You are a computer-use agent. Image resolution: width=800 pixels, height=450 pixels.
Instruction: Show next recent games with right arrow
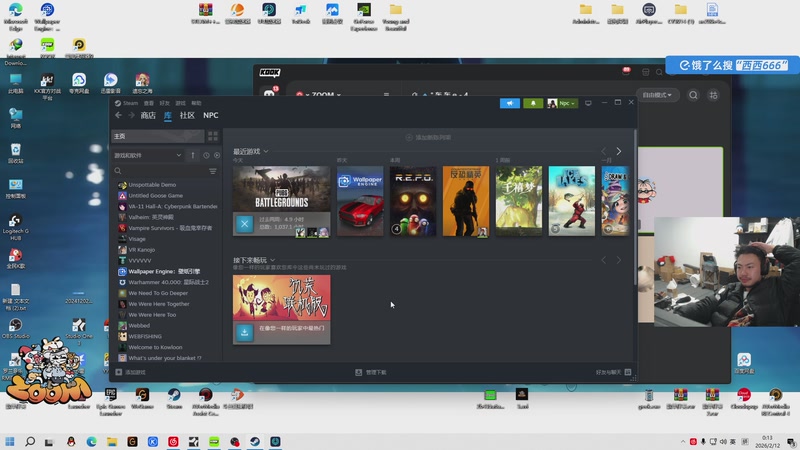tap(619, 152)
